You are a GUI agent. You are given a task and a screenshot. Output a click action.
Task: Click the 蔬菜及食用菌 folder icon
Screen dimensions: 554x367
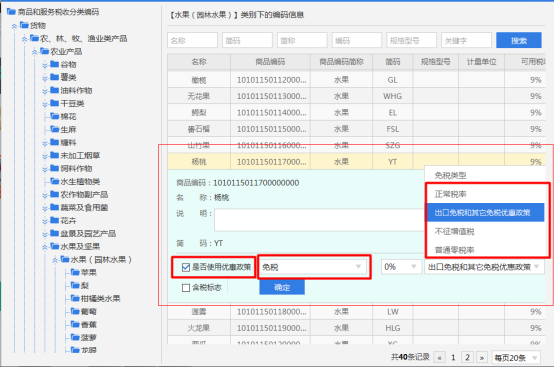[x=54, y=207]
